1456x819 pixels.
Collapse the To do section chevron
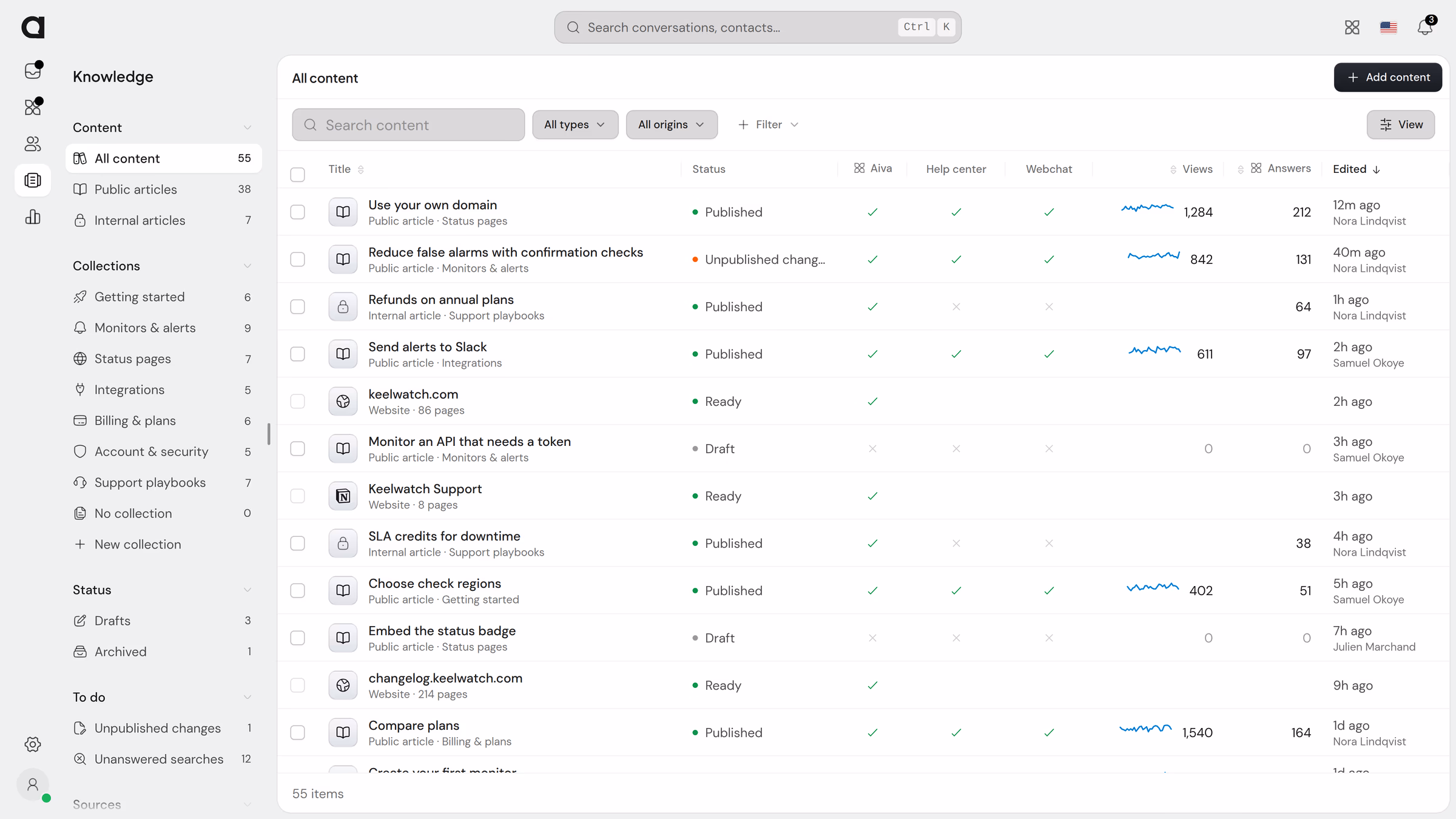[x=247, y=697]
